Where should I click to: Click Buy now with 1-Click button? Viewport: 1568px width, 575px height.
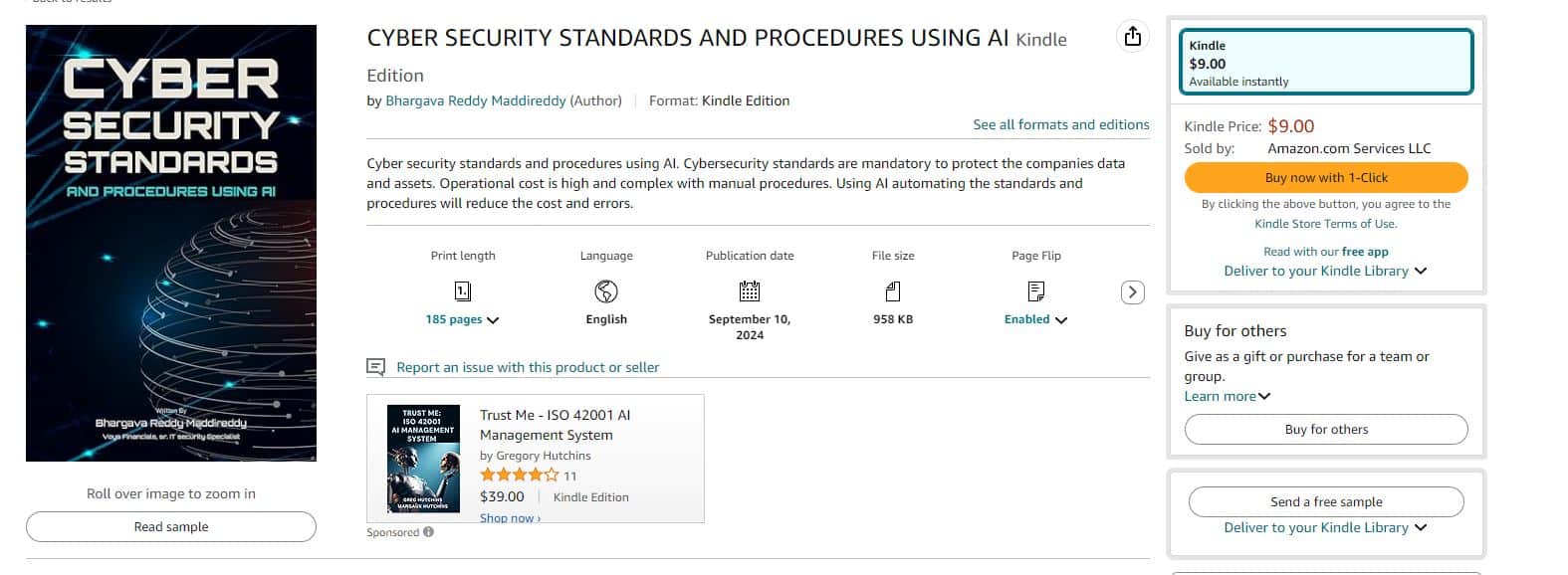coord(1326,177)
